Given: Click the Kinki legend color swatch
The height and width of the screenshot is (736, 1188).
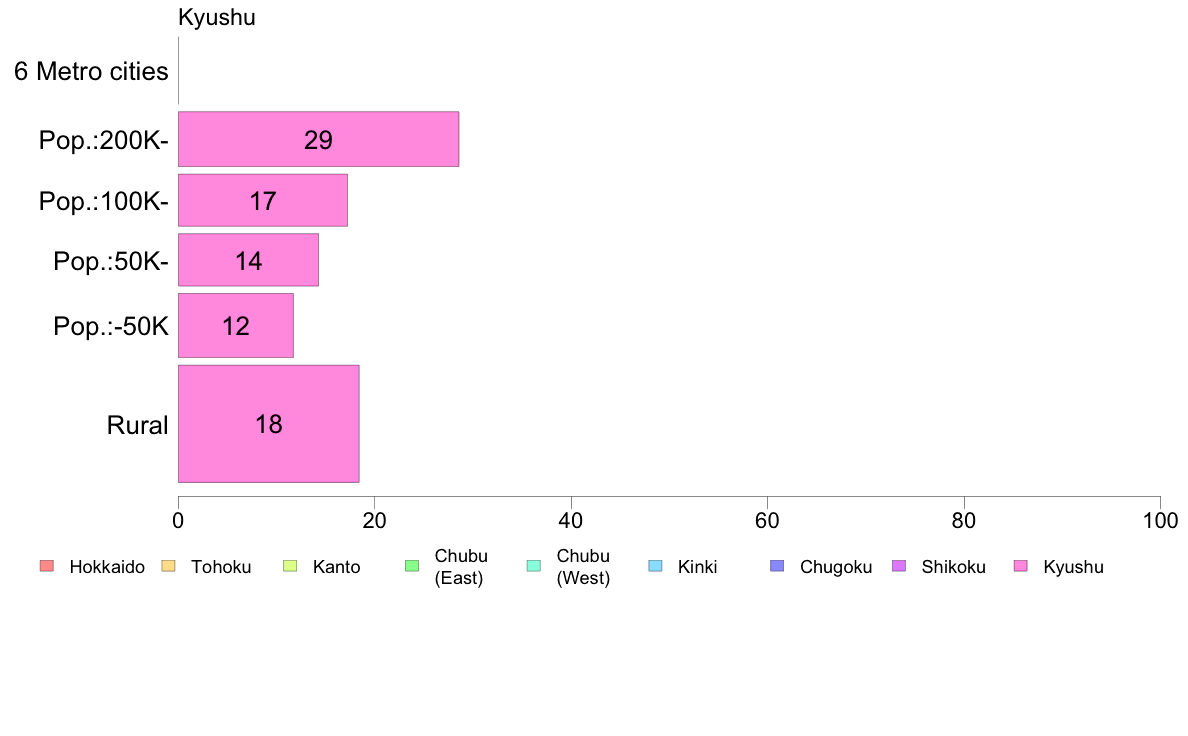Looking at the screenshot, I should click(x=655, y=566).
